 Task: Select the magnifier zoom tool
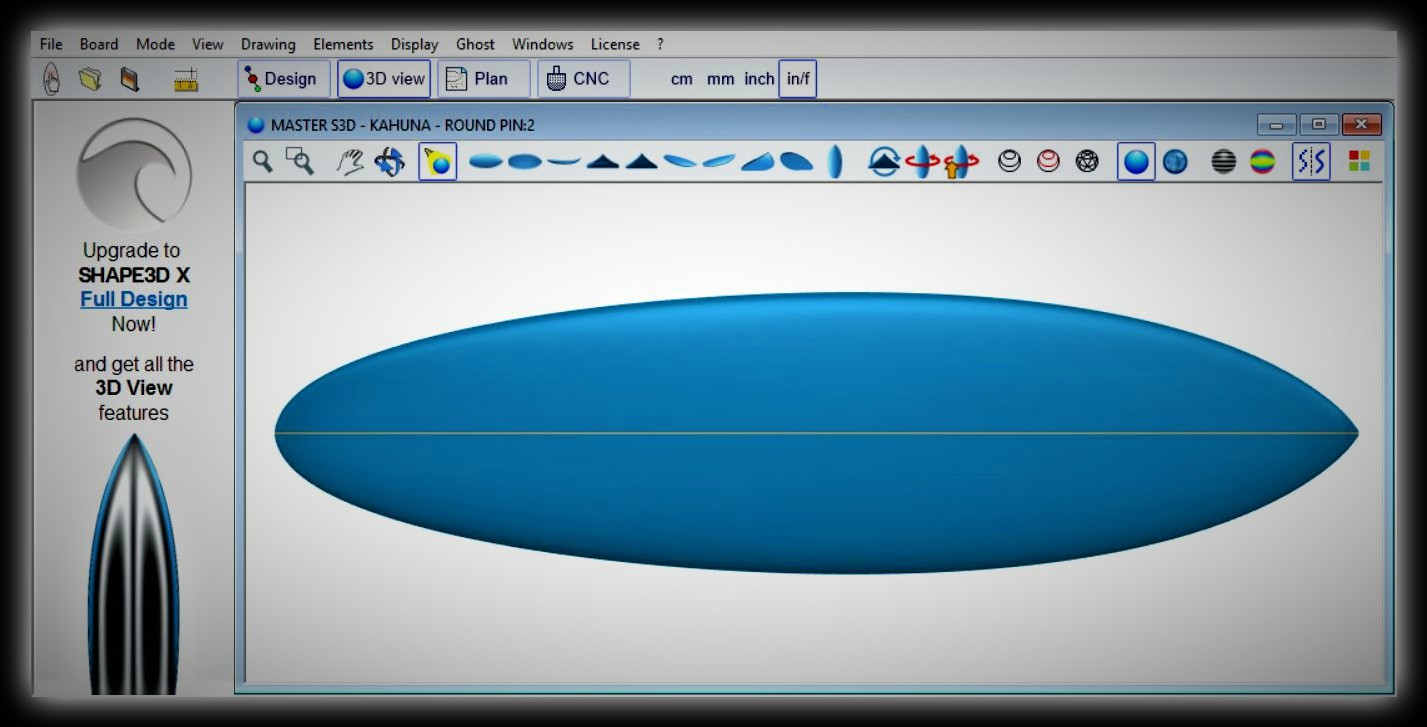262,161
